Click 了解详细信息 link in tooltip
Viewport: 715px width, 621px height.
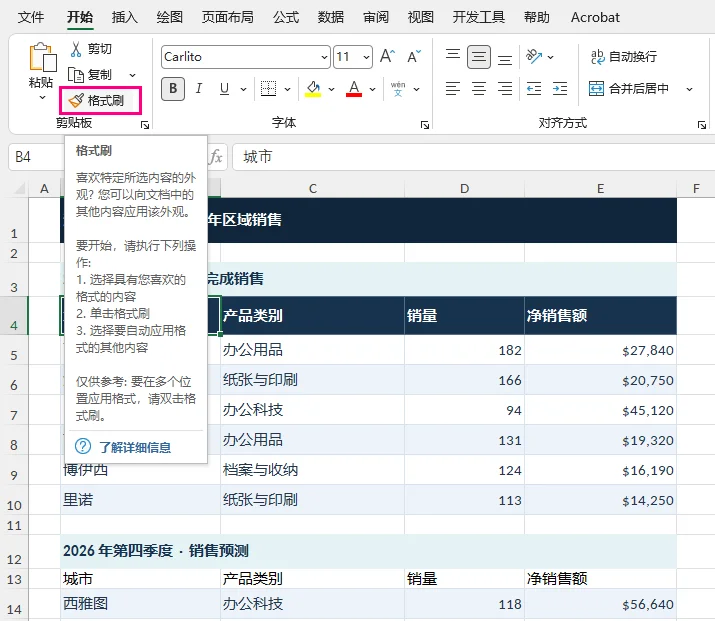[x=135, y=447]
